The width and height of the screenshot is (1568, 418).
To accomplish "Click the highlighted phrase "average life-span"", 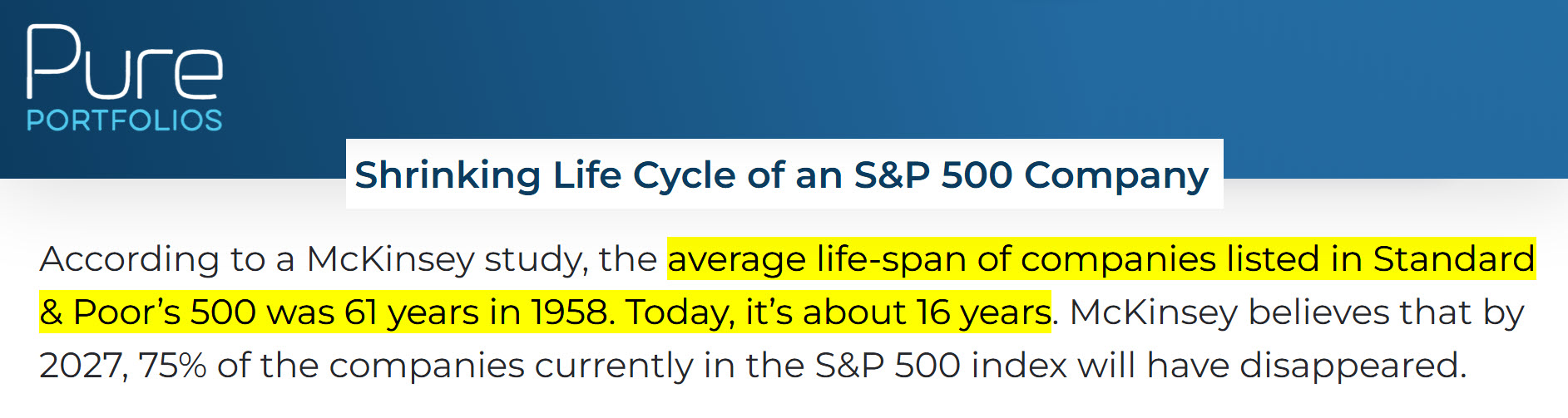I will pos(817,259).
